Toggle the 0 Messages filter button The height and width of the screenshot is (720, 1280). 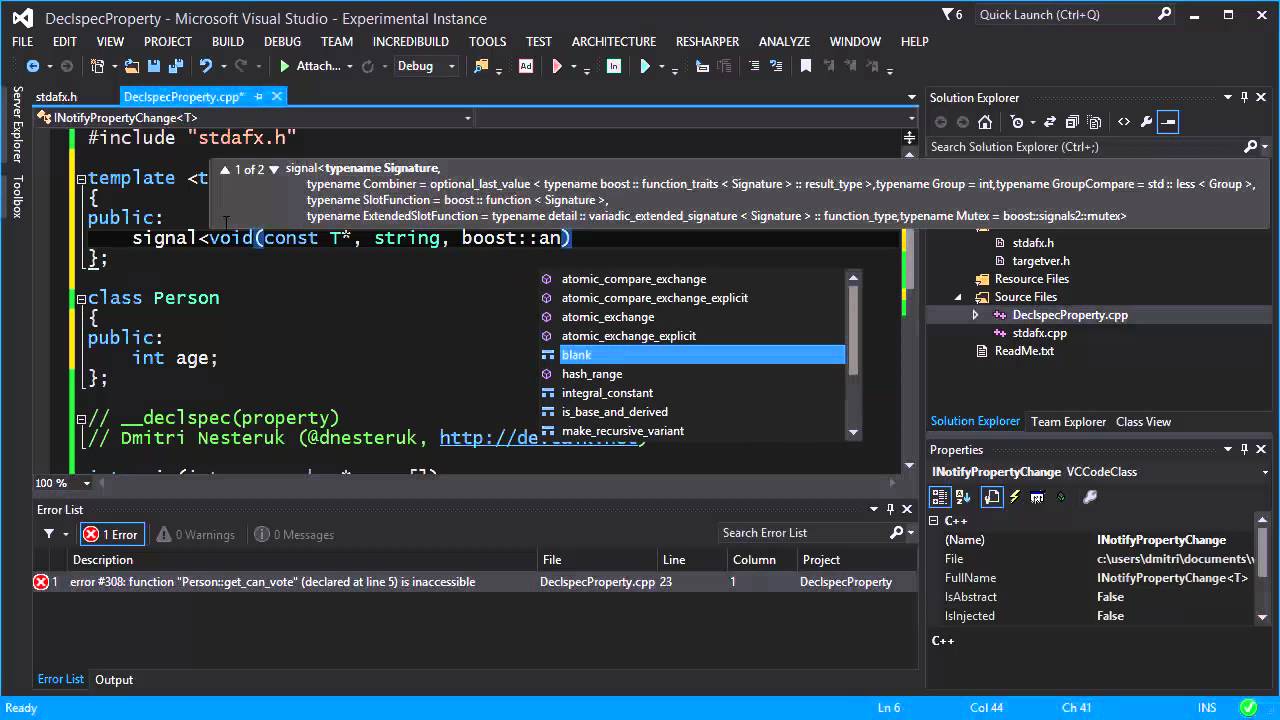tap(294, 534)
